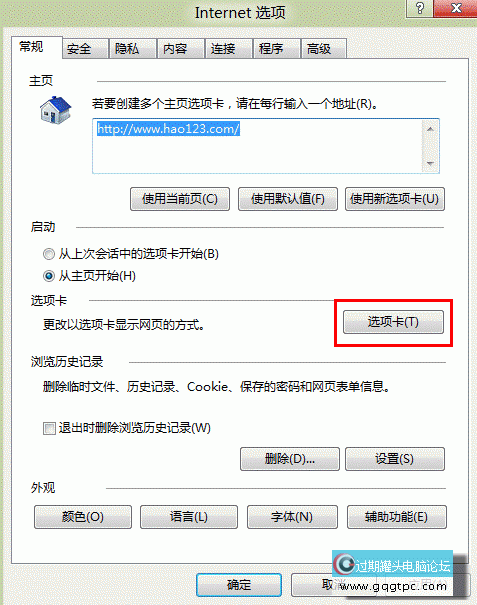Click the blue house homepage icon
The width and height of the screenshot is (477, 605).
(x=56, y=110)
